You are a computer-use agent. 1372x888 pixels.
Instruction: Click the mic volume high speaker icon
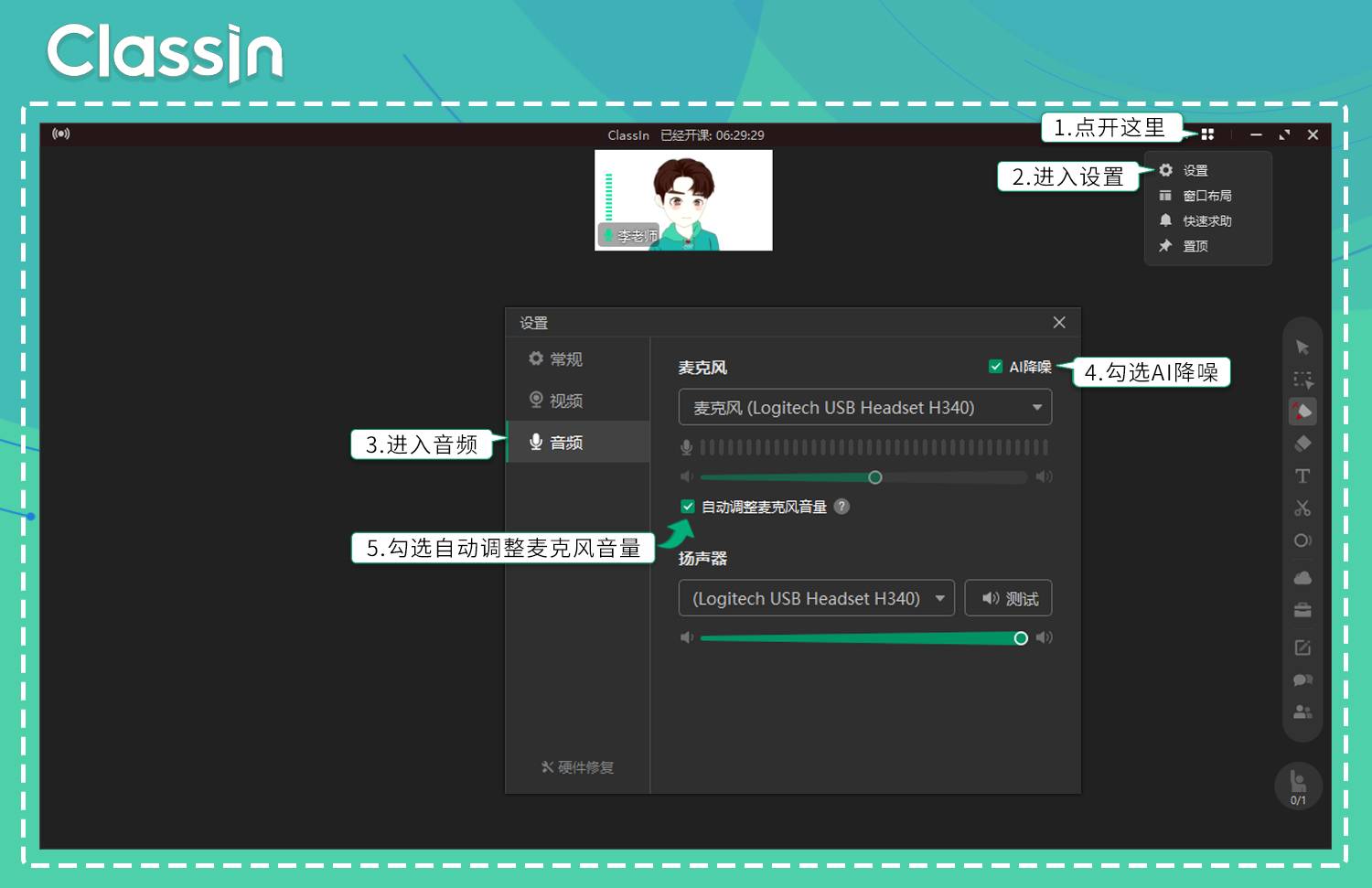1044,476
